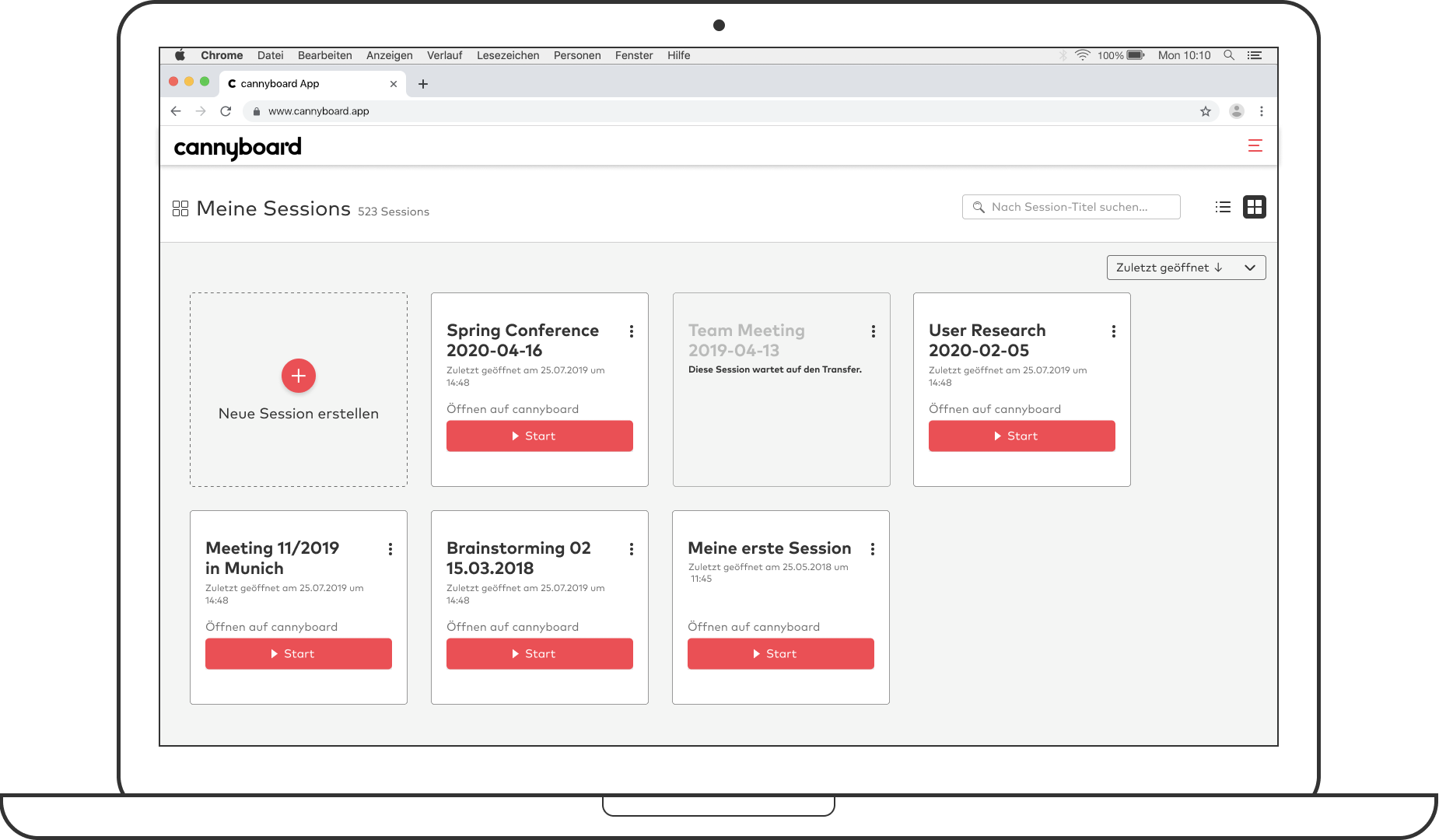Open the Zuletzt geöffnet sort dropdown
The height and width of the screenshot is (840, 1439).
pyautogui.click(x=1185, y=268)
